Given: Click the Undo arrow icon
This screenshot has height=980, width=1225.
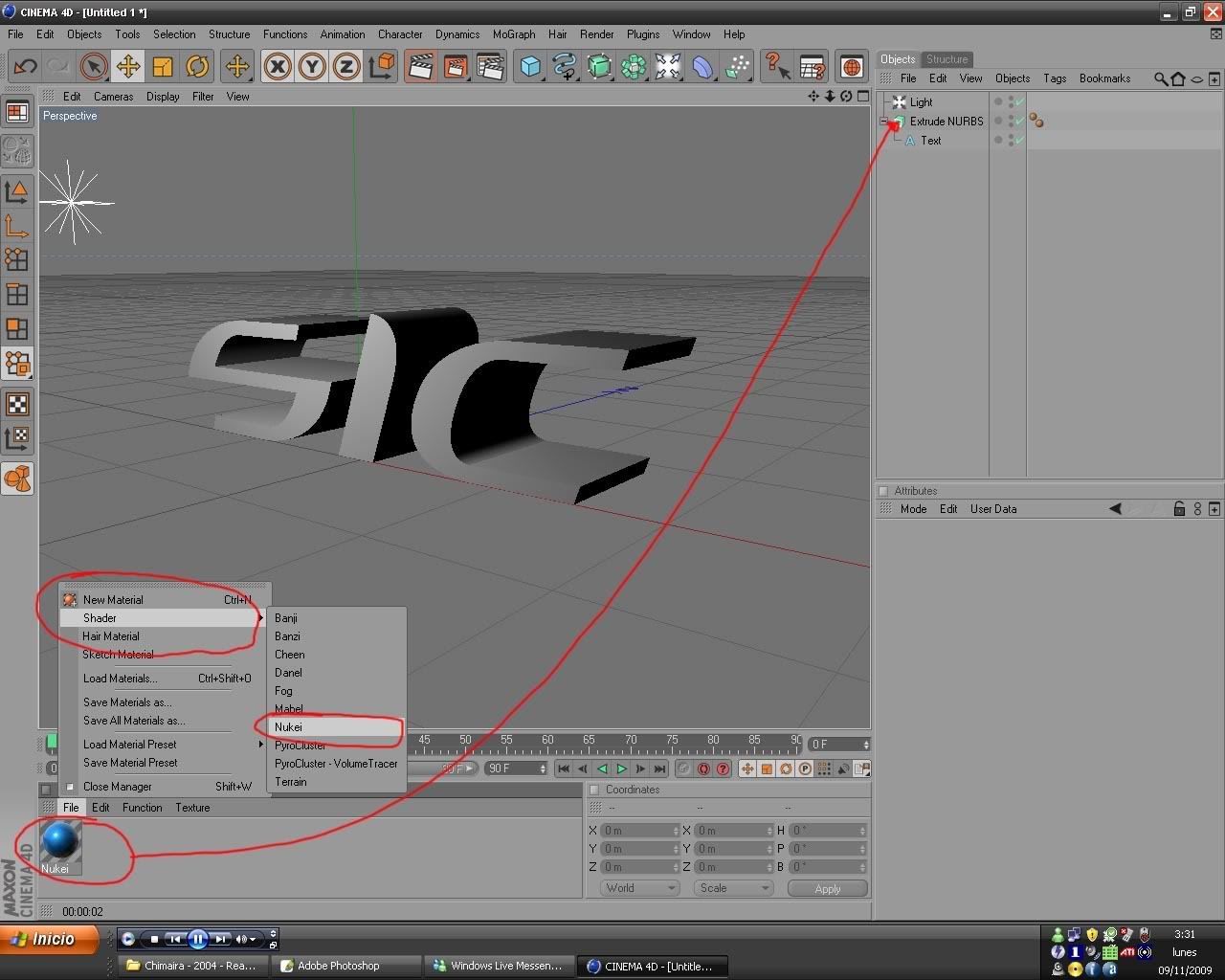Looking at the screenshot, I should [x=25, y=66].
